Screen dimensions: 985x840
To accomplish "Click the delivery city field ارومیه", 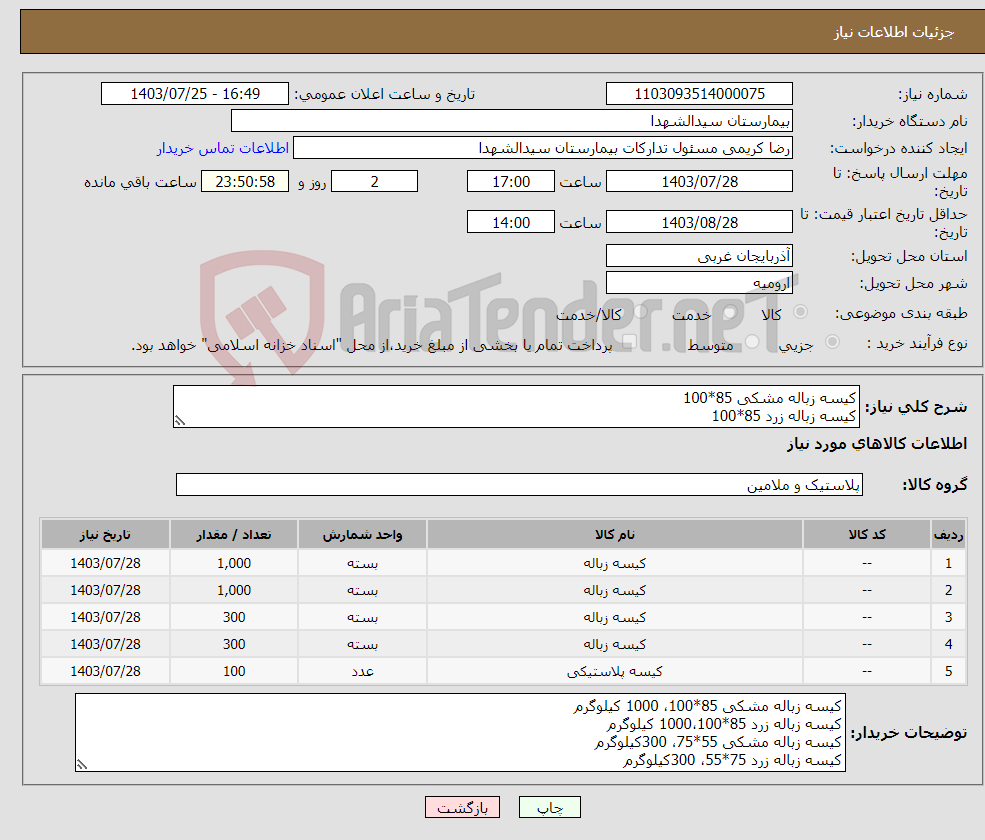I will pos(699,283).
